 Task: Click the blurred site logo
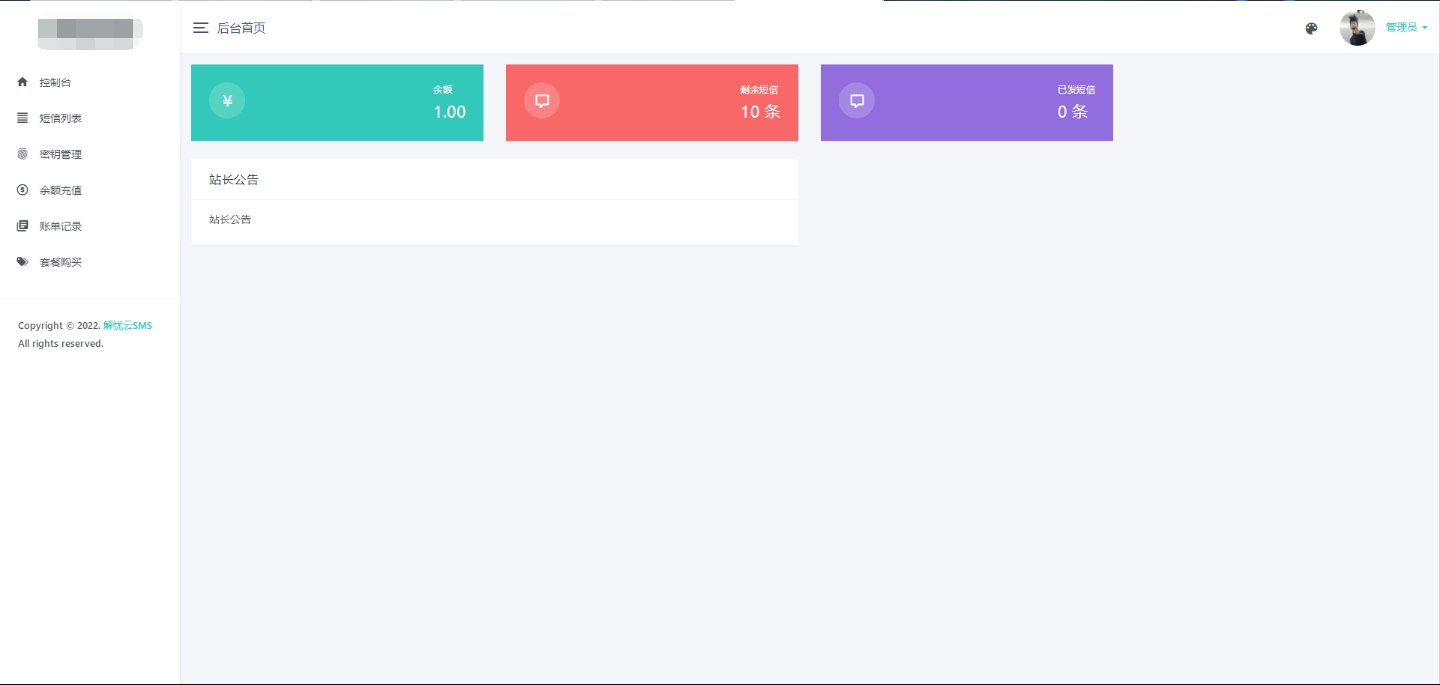[89, 33]
